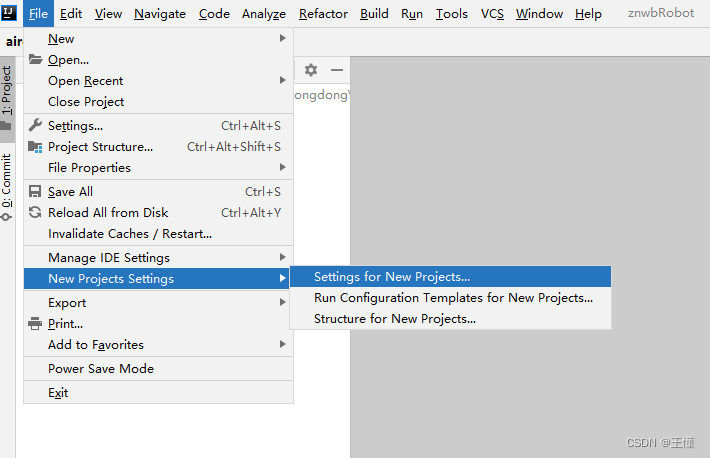
Task: Open the Refactor menu
Action: pos(323,14)
